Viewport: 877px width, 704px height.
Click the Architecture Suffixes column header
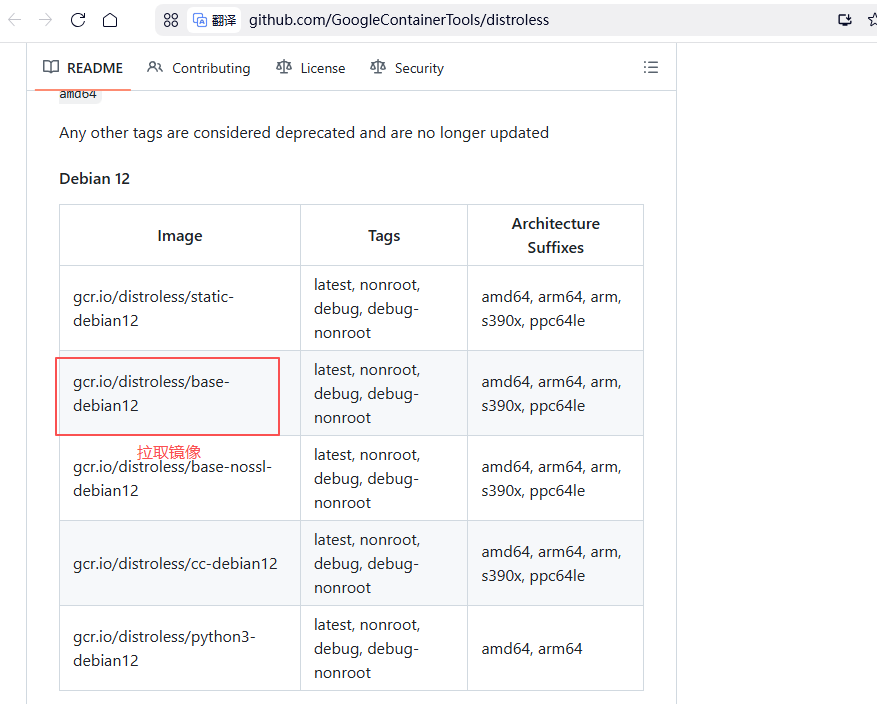[x=555, y=235]
